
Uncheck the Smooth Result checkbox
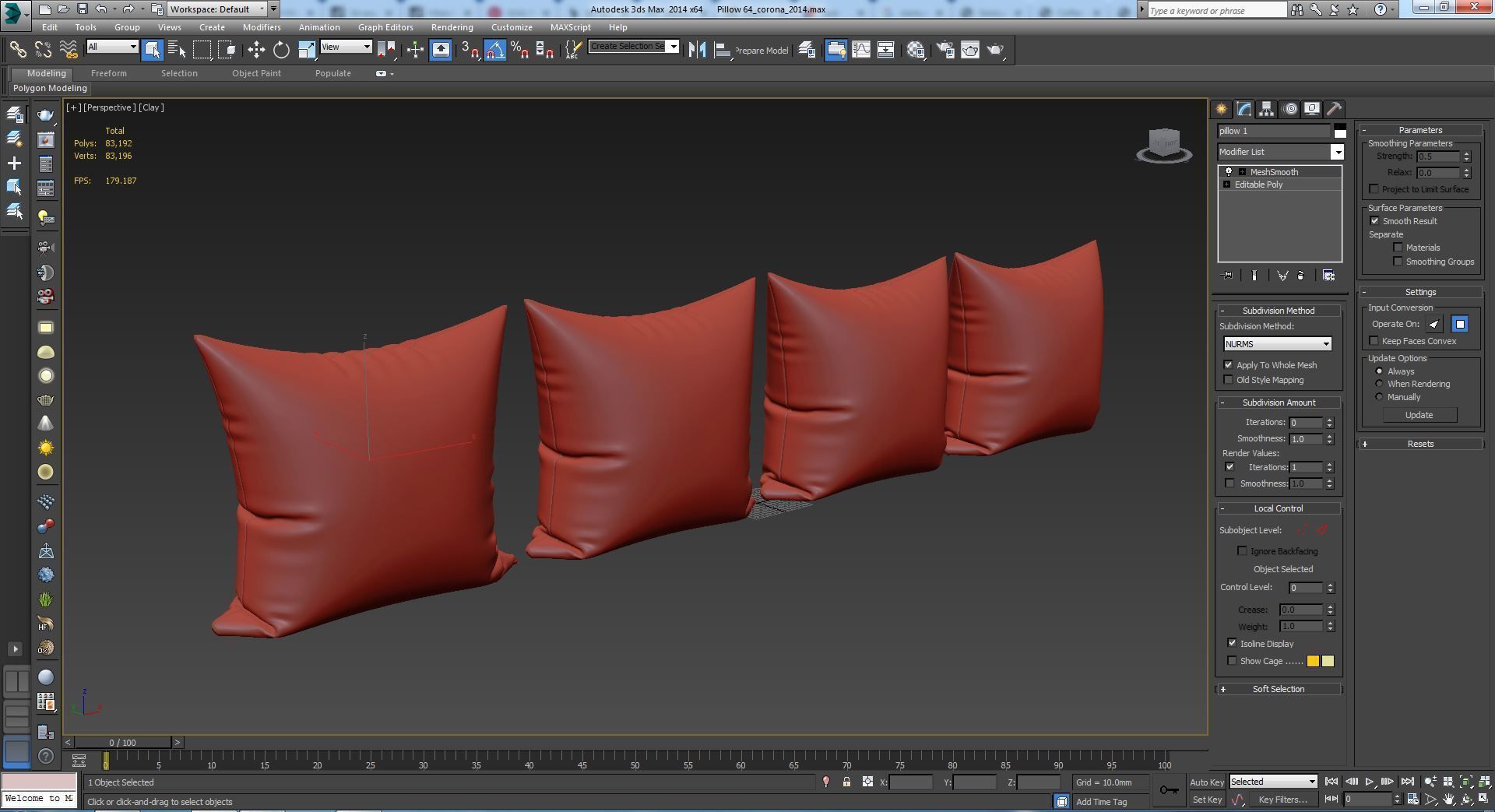[x=1374, y=221]
